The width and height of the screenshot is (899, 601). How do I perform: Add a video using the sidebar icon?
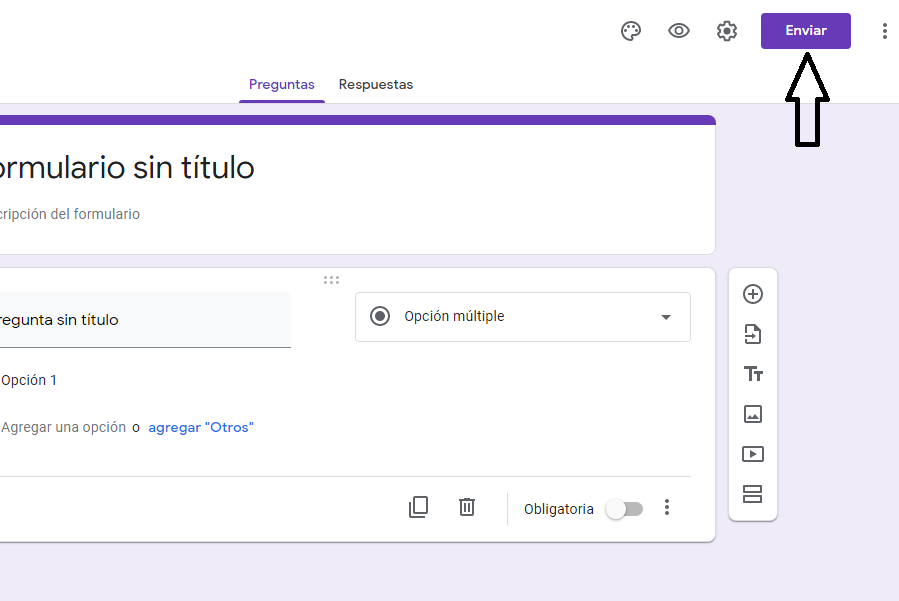753,454
